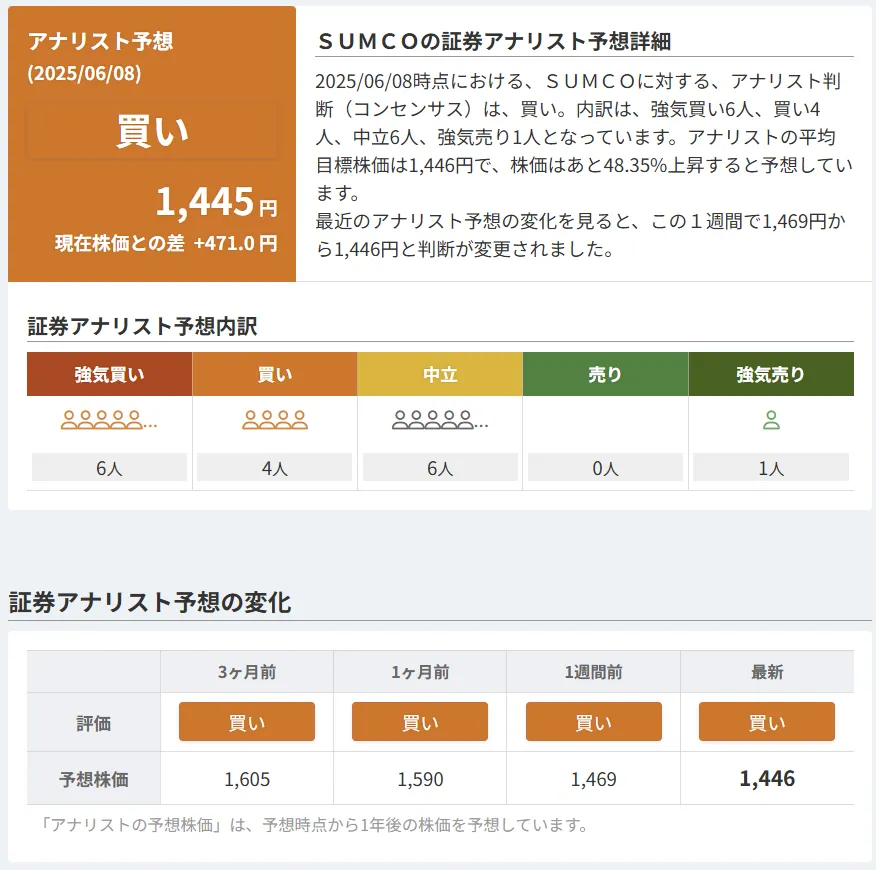
Task: Click the 6人 count under 強気買い
Action: pos(109,467)
